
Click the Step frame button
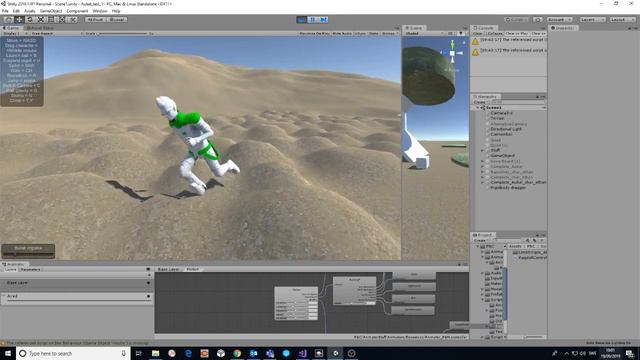click(x=323, y=20)
